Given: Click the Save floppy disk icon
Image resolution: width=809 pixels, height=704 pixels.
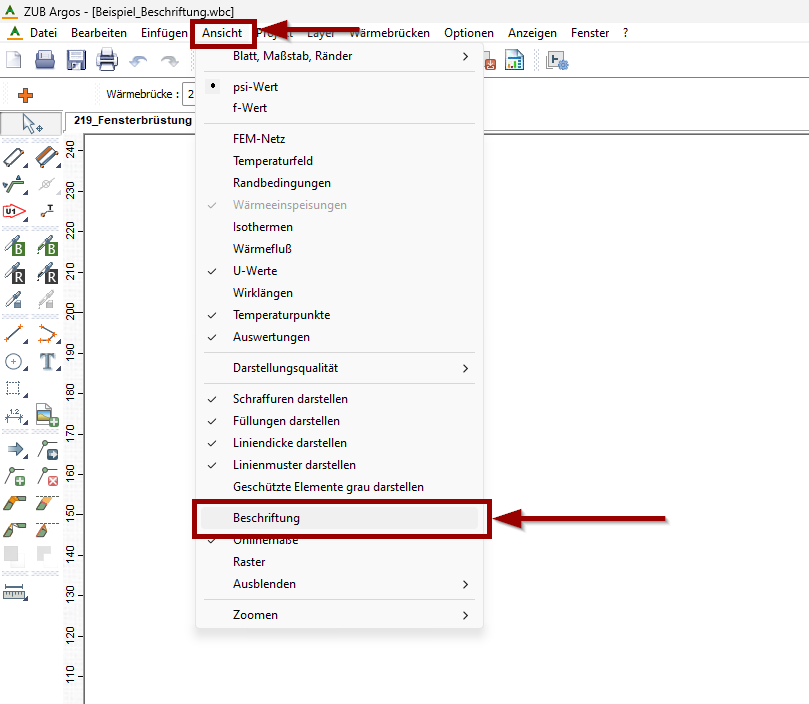Looking at the screenshot, I should pos(76,61).
